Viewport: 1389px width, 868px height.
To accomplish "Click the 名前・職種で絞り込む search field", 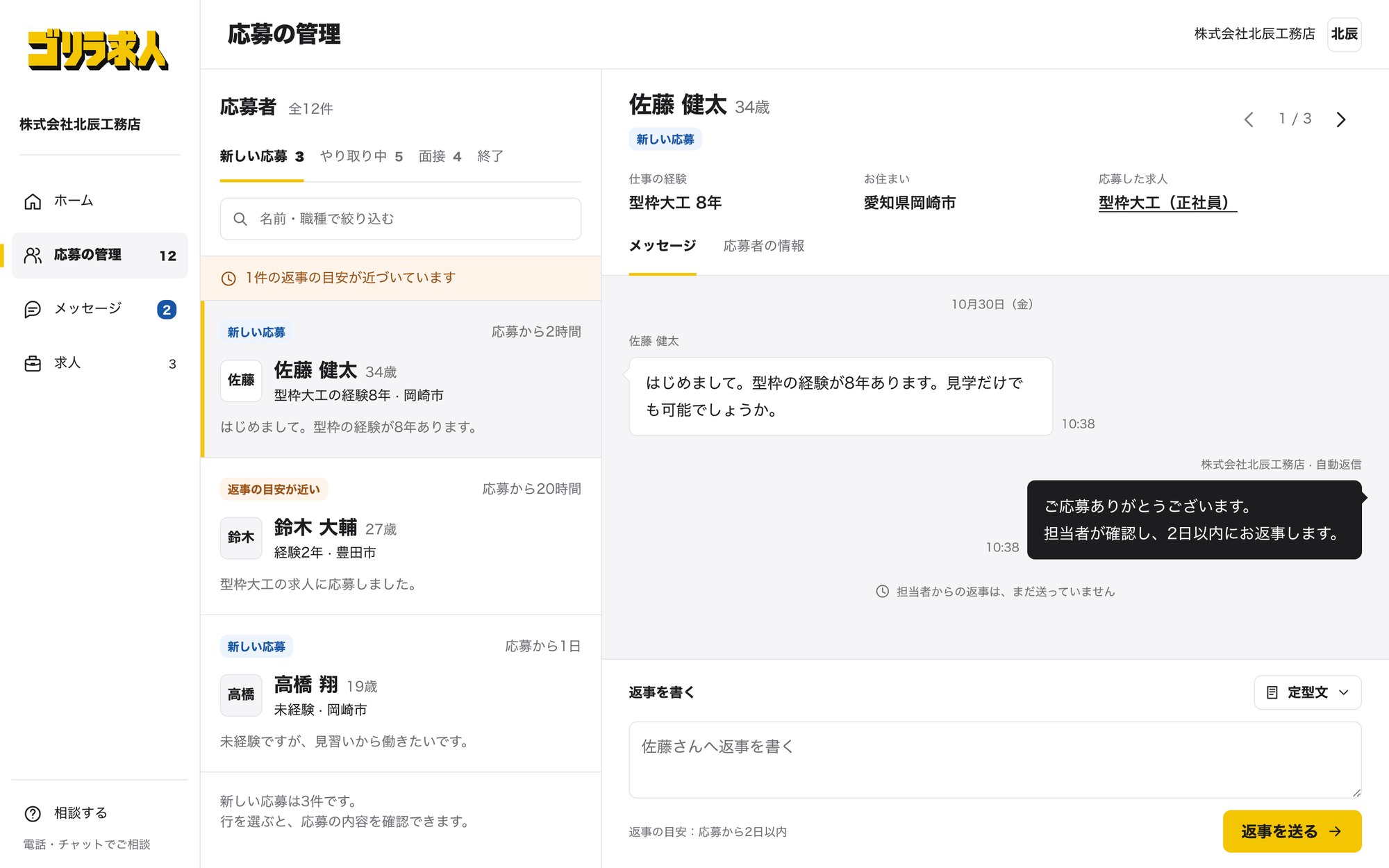I will tap(401, 219).
